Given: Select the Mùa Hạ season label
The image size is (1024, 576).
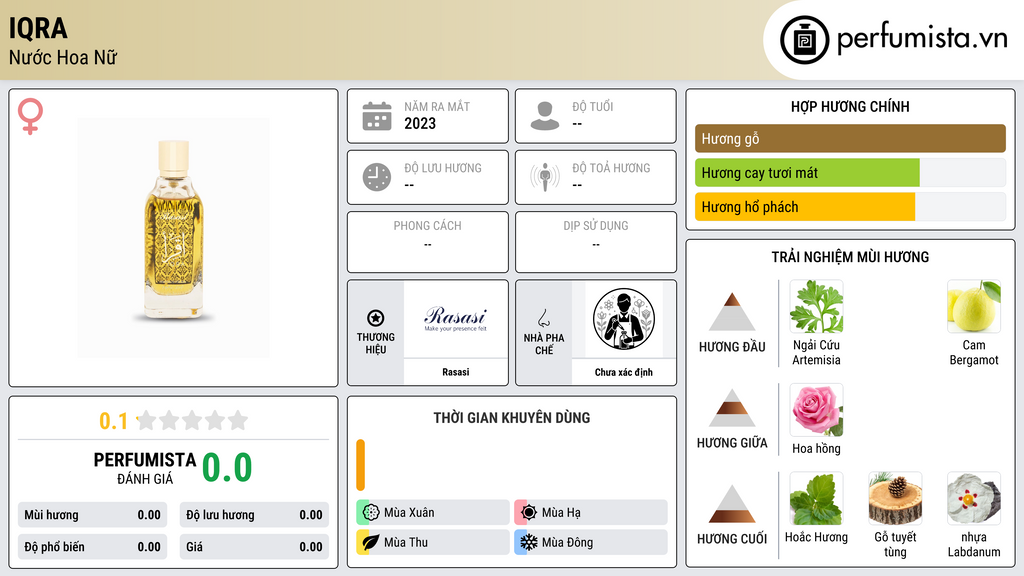Looking at the screenshot, I should pos(561,513).
